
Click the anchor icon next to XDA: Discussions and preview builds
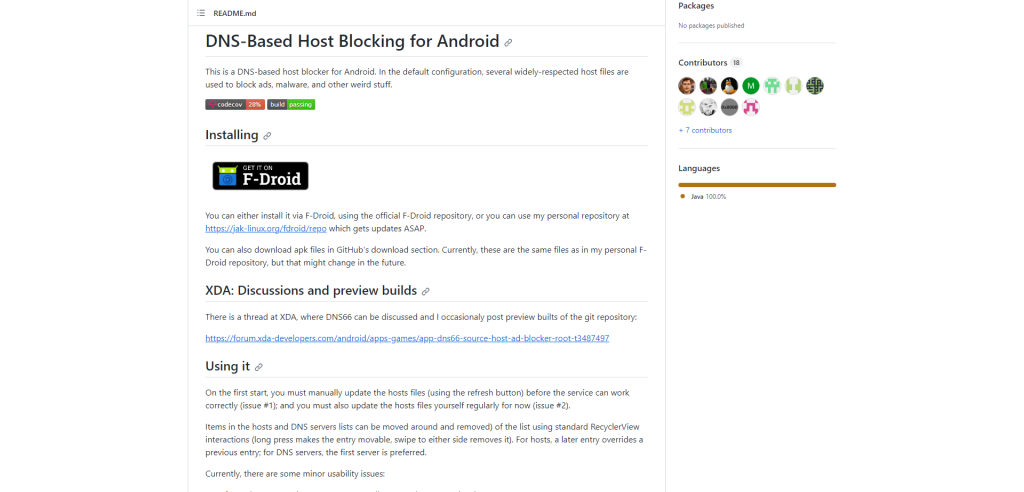425,291
